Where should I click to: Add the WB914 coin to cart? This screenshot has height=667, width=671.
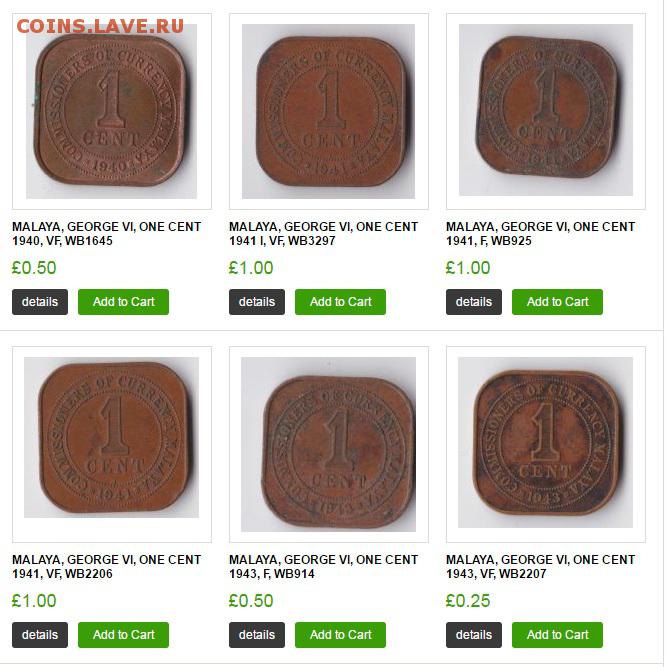[x=340, y=635]
